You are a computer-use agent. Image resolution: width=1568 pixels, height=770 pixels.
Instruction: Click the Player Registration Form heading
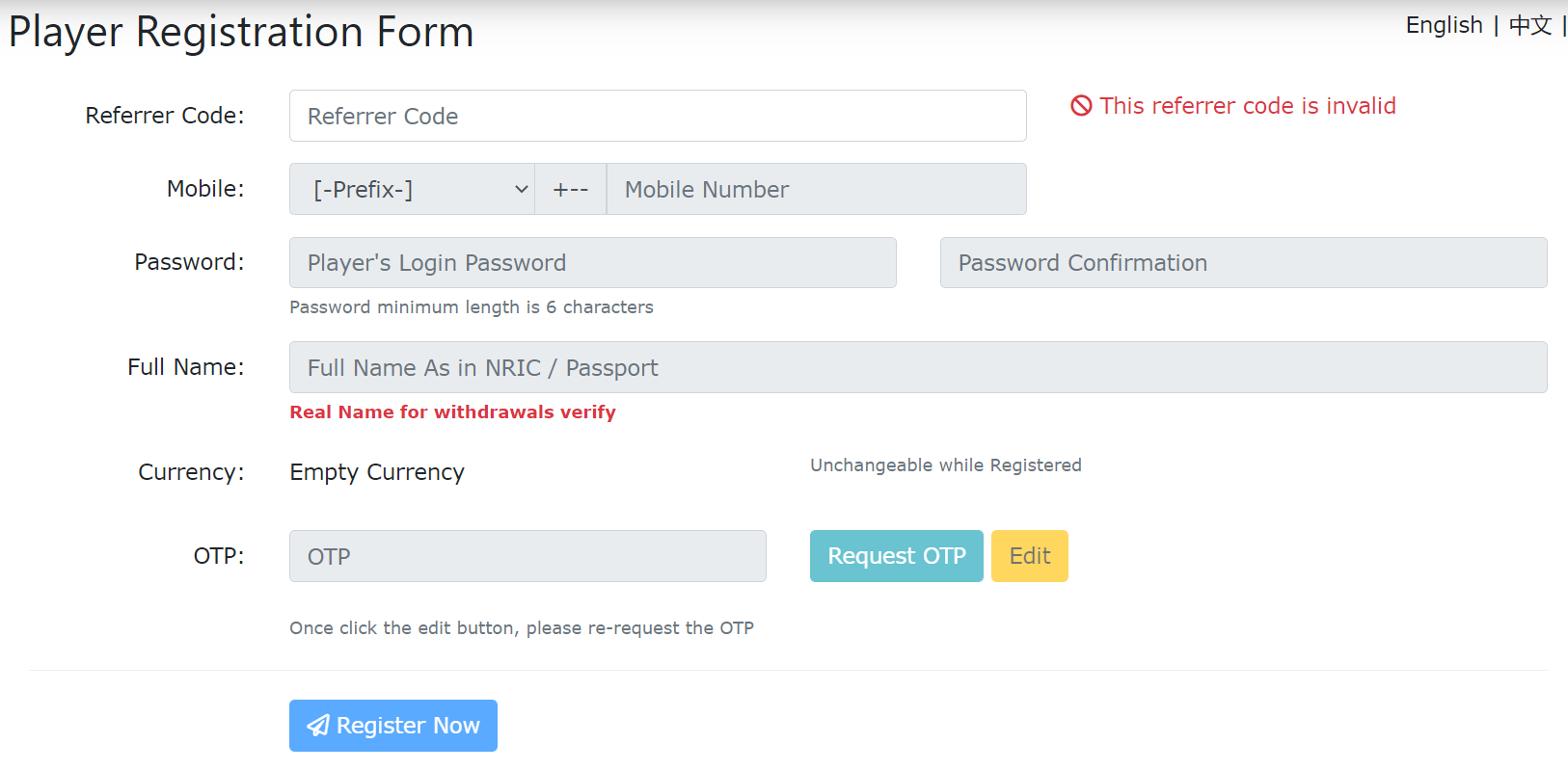[241, 32]
